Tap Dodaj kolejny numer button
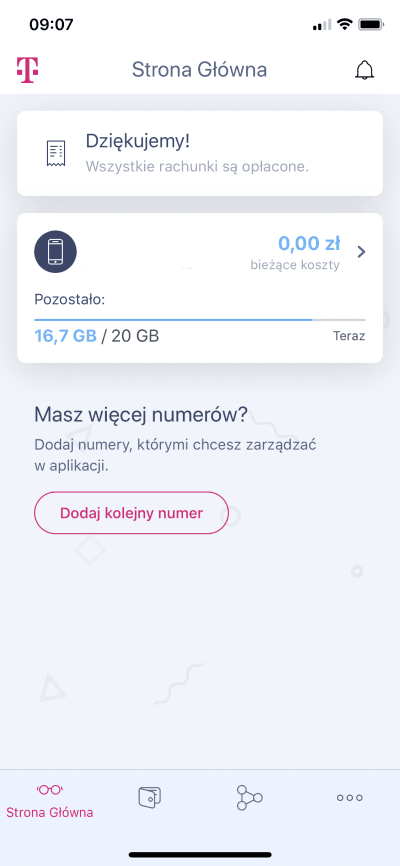The height and width of the screenshot is (866, 400). pyautogui.click(x=131, y=513)
